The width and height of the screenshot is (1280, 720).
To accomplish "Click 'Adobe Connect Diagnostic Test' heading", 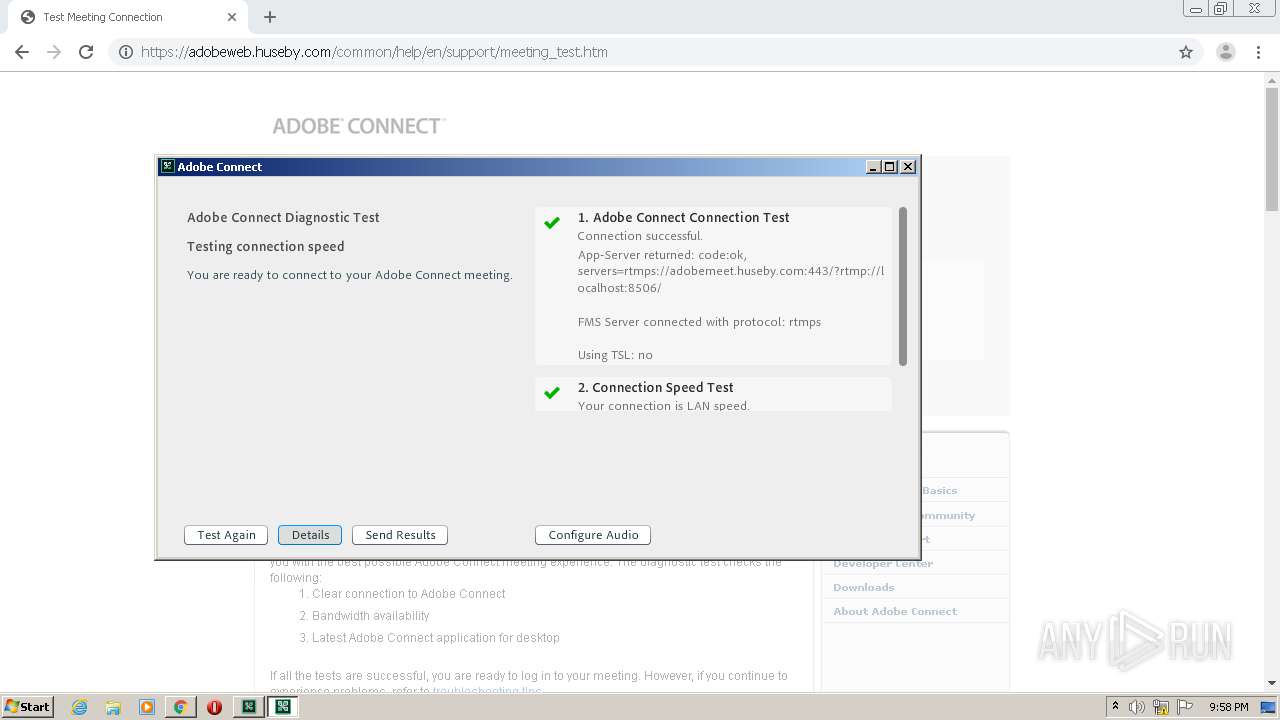I will pos(283,217).
